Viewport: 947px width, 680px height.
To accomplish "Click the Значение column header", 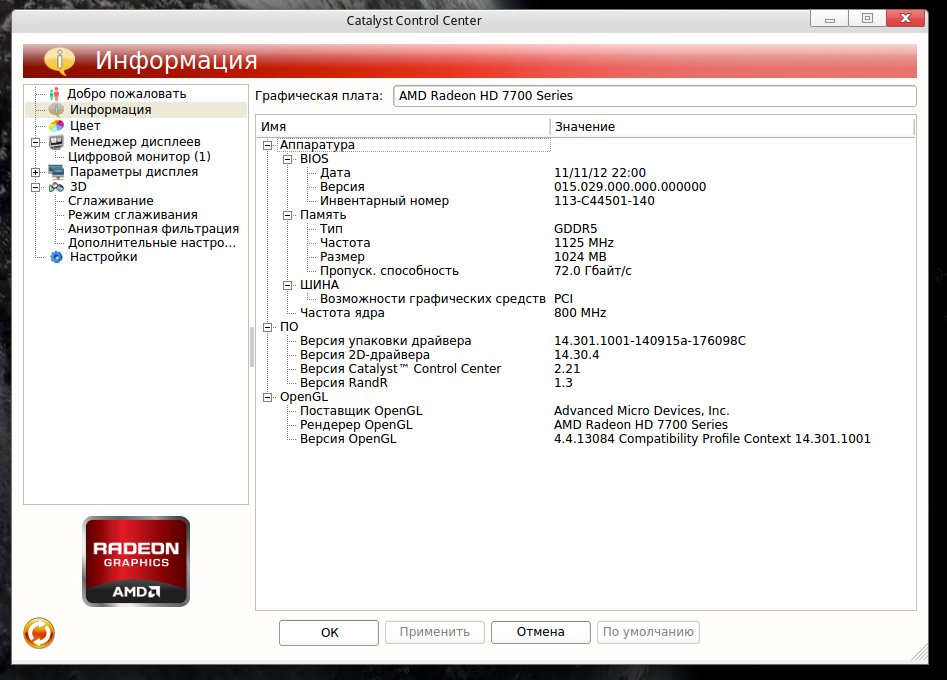I will click(732, 127).
